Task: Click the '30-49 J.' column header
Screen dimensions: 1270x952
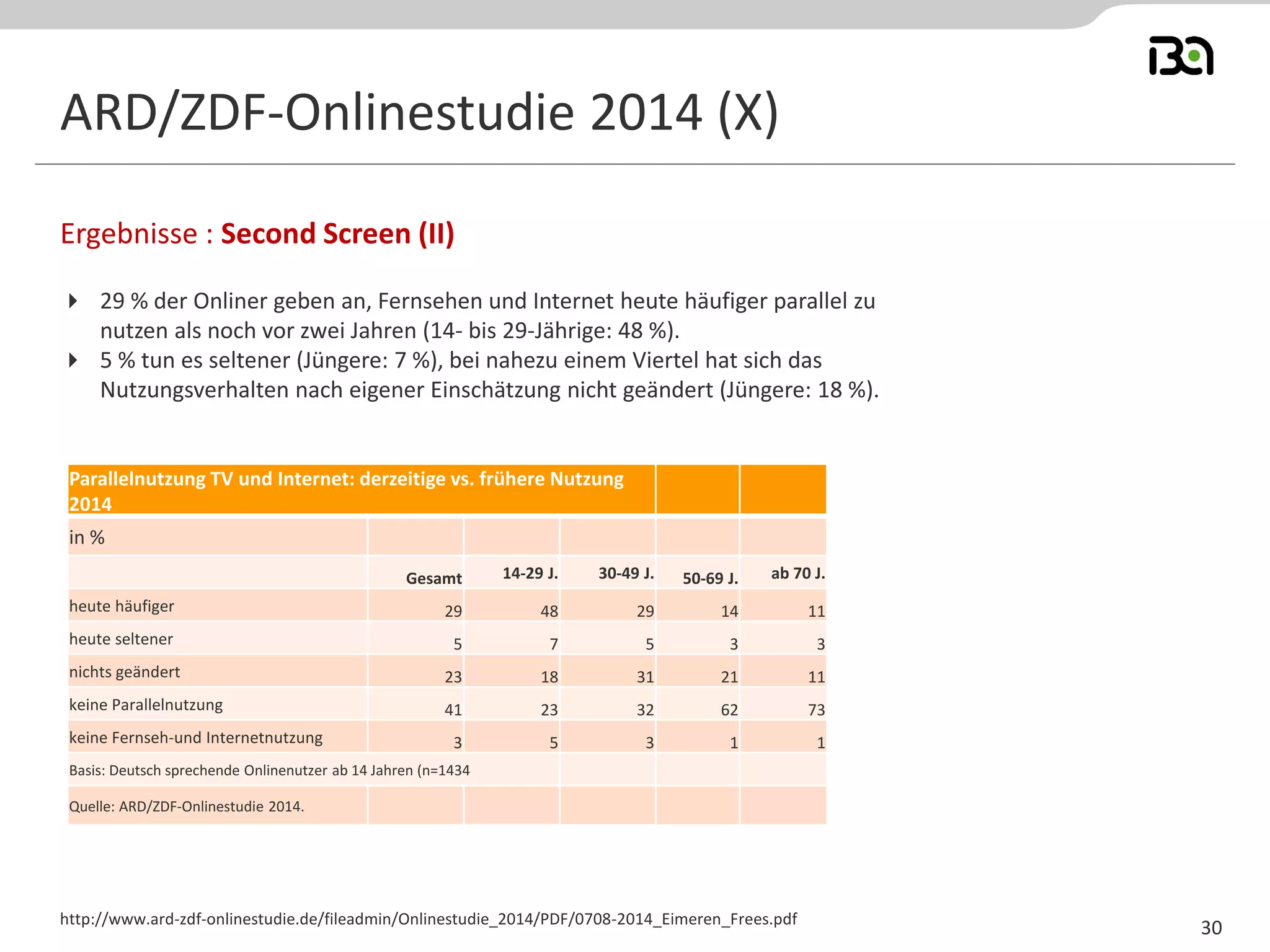Action: (x=626, y=573)
